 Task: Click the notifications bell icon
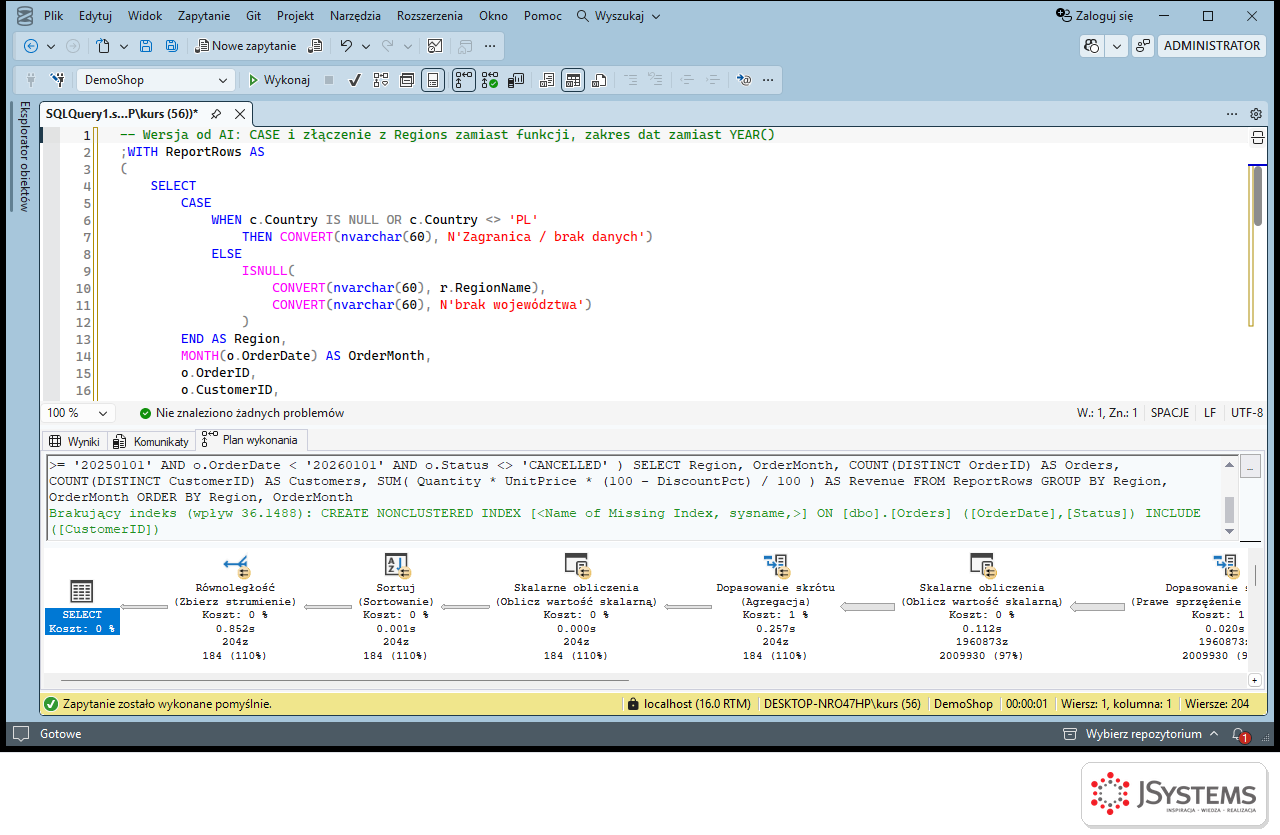1239,734
